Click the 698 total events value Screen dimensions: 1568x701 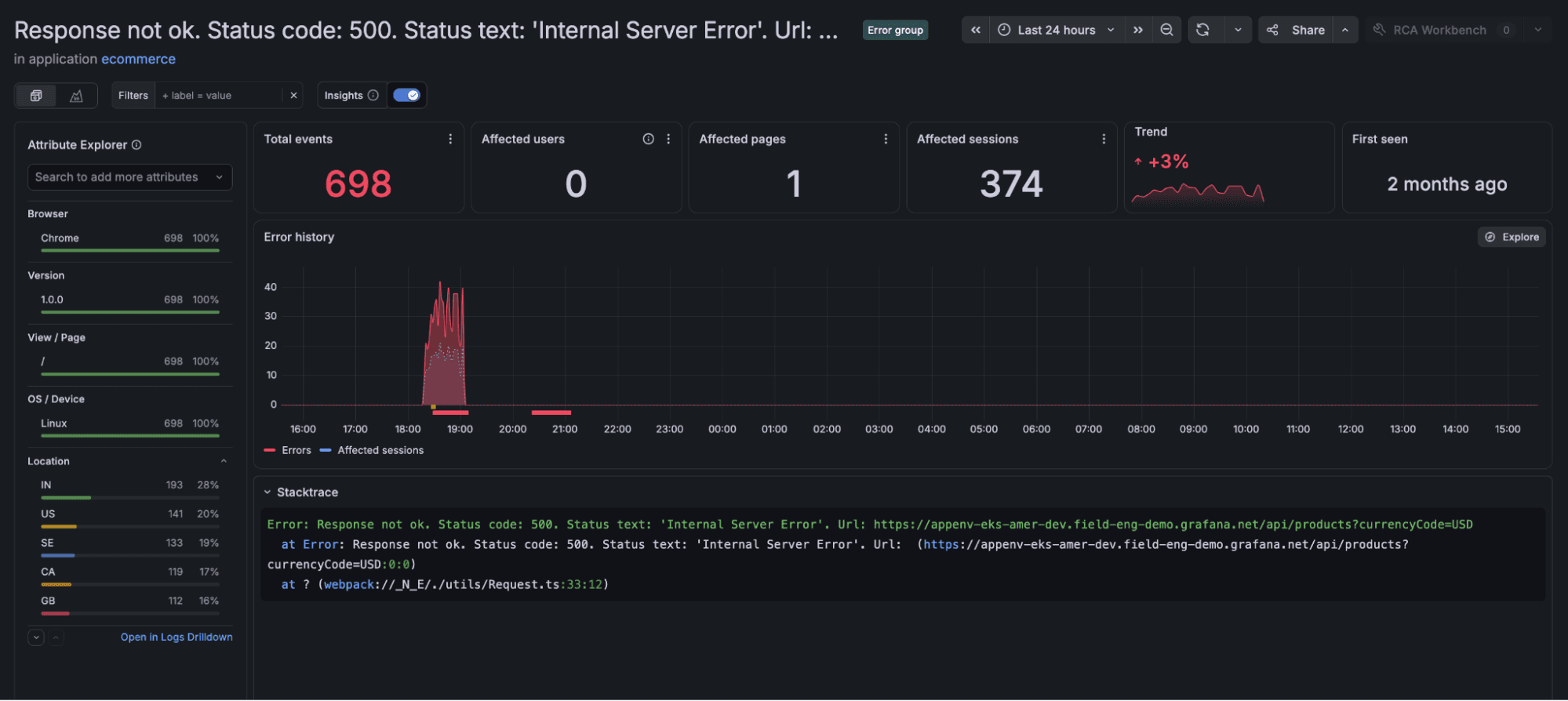click(358, 184)
